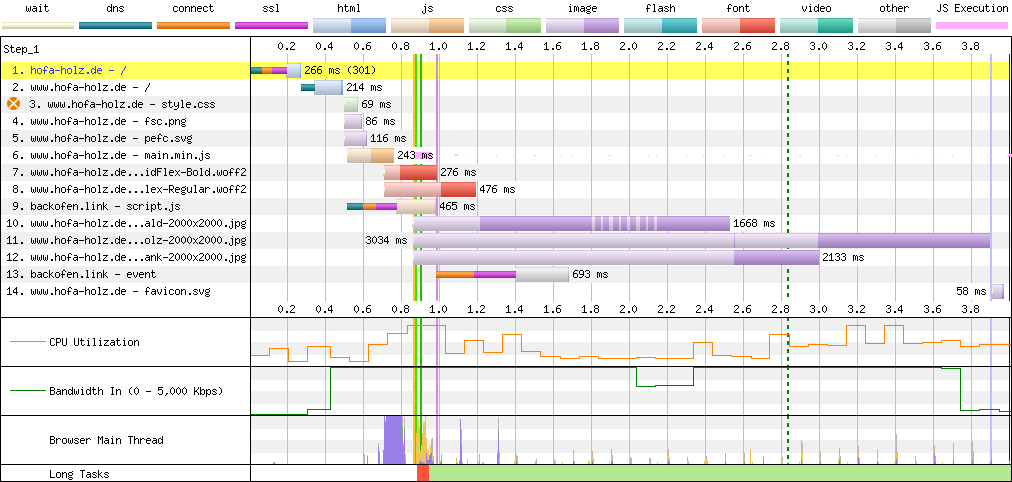
Task: Select the 'ssl' legend color bar
Action: [271, 26]
